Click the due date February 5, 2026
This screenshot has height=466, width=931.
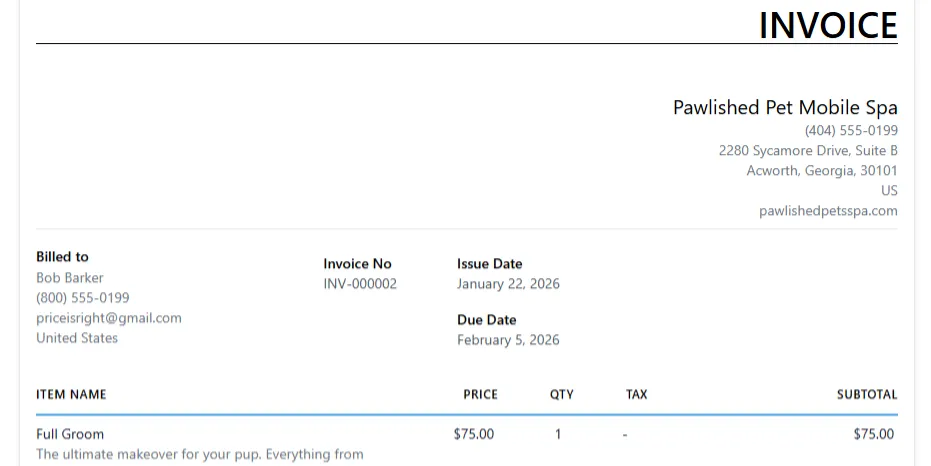(508, 340)
